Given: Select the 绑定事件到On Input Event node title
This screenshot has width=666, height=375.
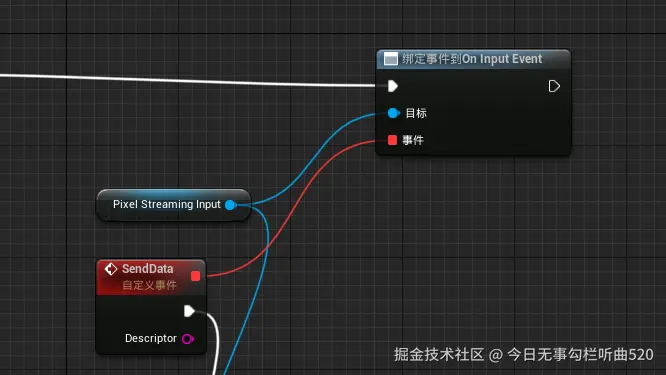Looking at the screenshot, I should pyautogui.click(x=472, y=59).
